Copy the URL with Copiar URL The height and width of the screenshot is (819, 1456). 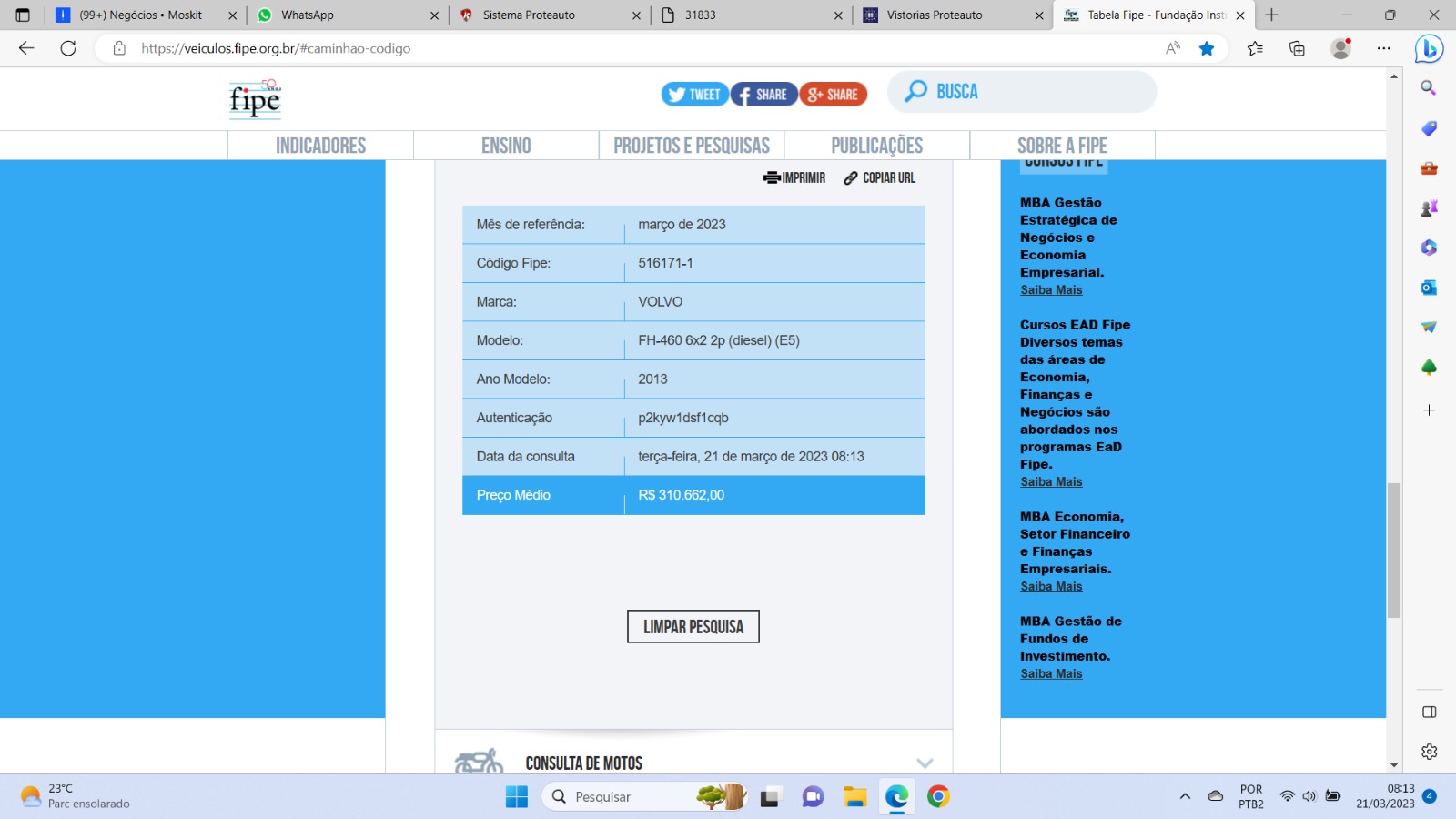[879, 178]
